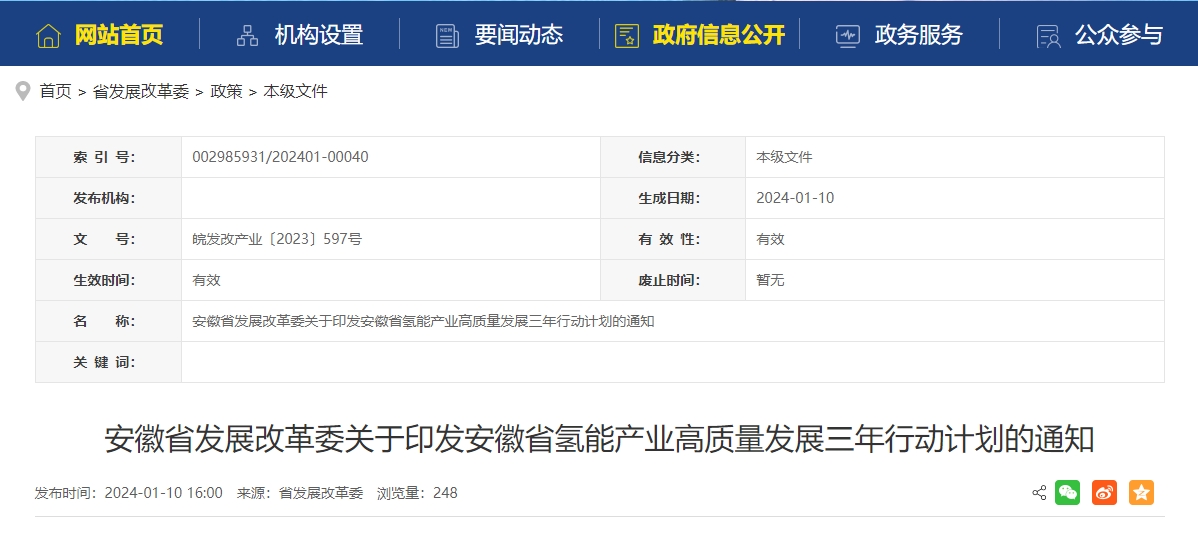Image resolution: width=1198 pixels, height=539 pixels.
Task: Go to 政策 in breadcrumb trail
Action: (x=226, y=91)
